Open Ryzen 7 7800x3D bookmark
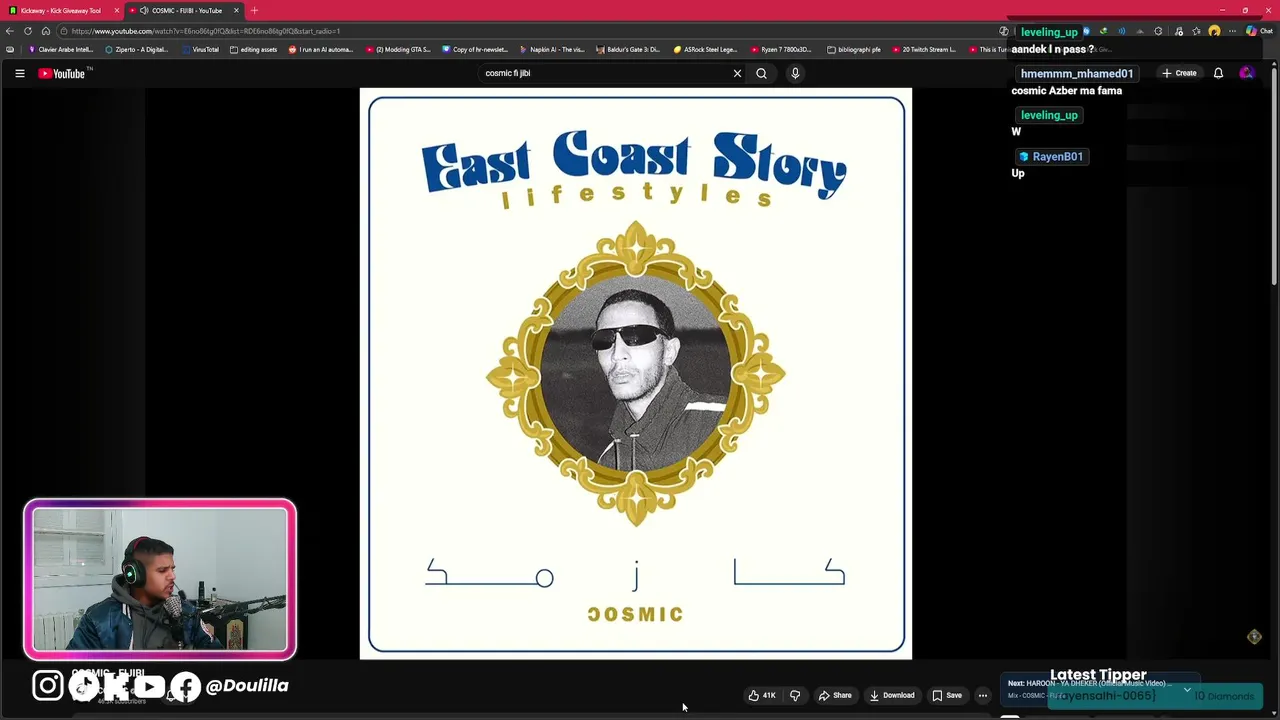Image resolution: width=1280 pixels, height=720 pixels. pos(781,49)
